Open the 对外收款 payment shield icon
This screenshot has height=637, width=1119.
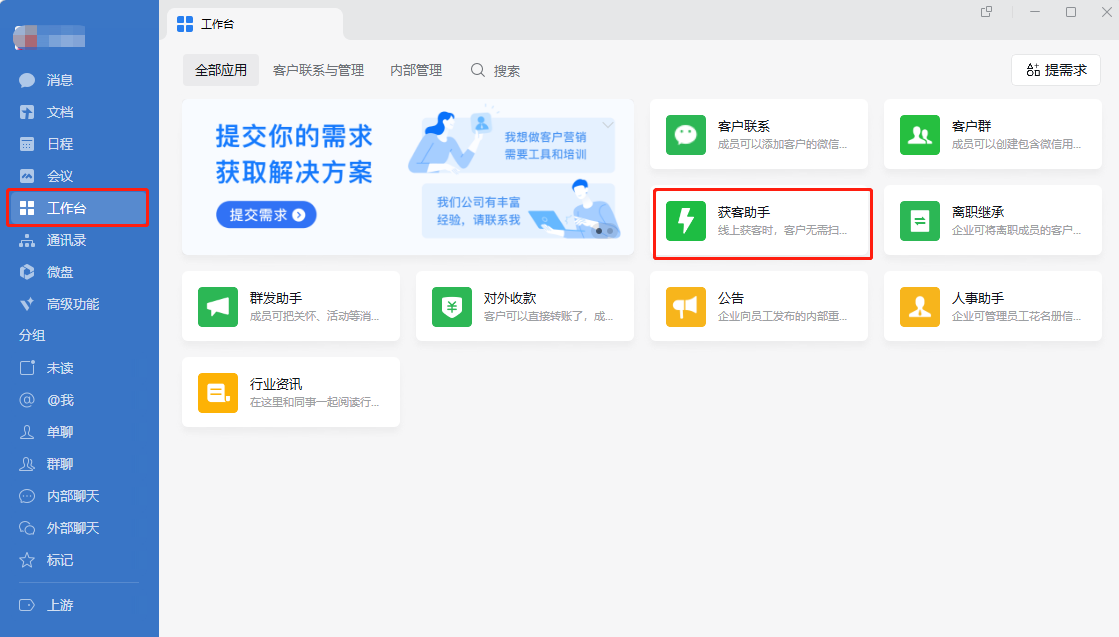452,307
